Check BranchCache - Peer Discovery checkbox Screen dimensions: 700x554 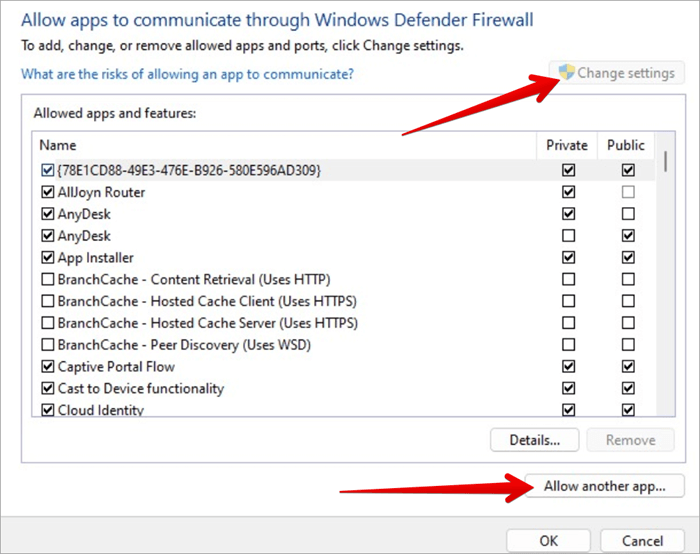pos(48,345)
